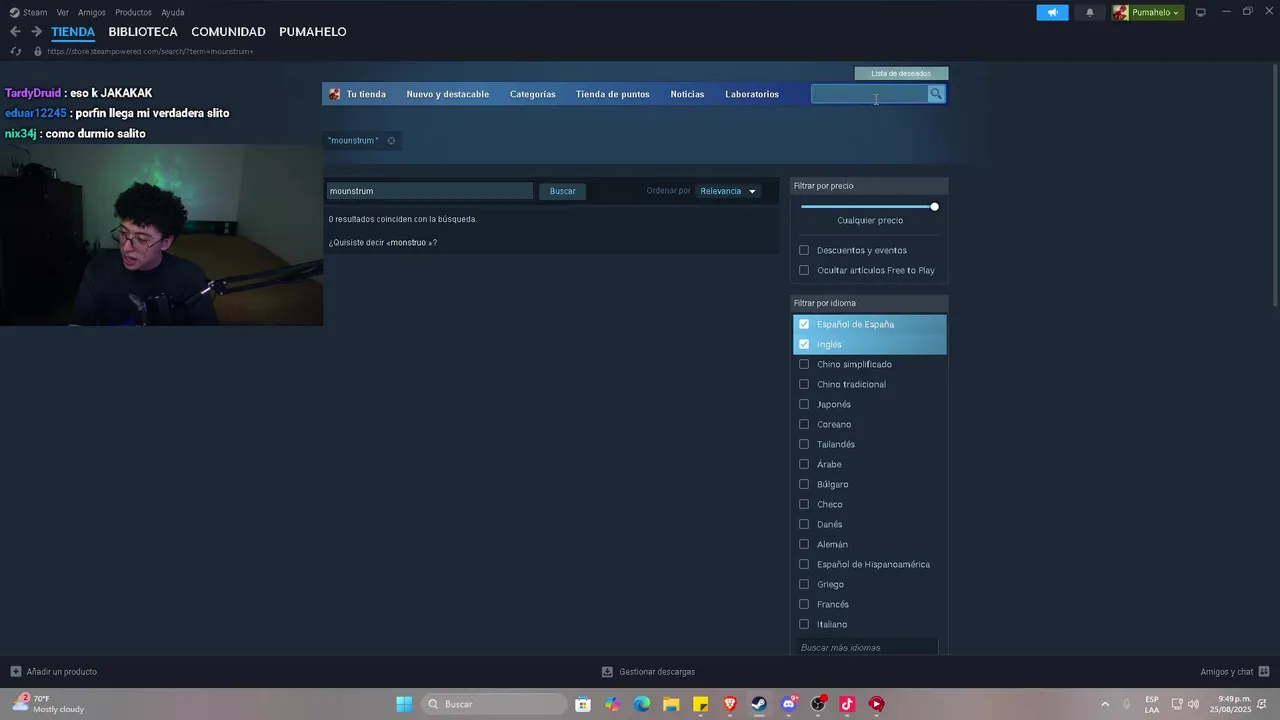This screenshot has width=1280, height=720.
Task: Open Noticias in store navigation
Action: pyautogui.click(x=687, y=94)
